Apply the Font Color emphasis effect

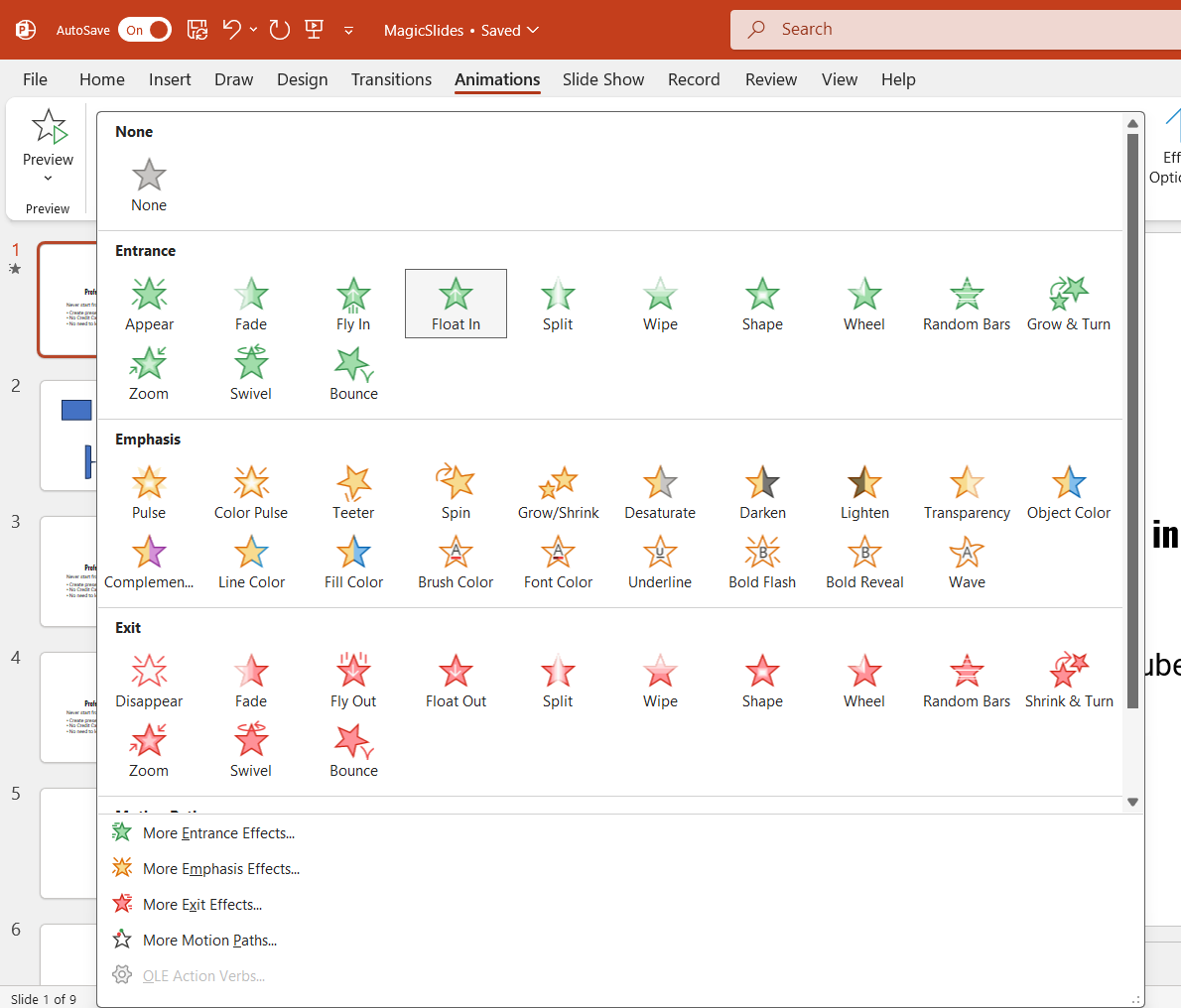click(558, 563)
